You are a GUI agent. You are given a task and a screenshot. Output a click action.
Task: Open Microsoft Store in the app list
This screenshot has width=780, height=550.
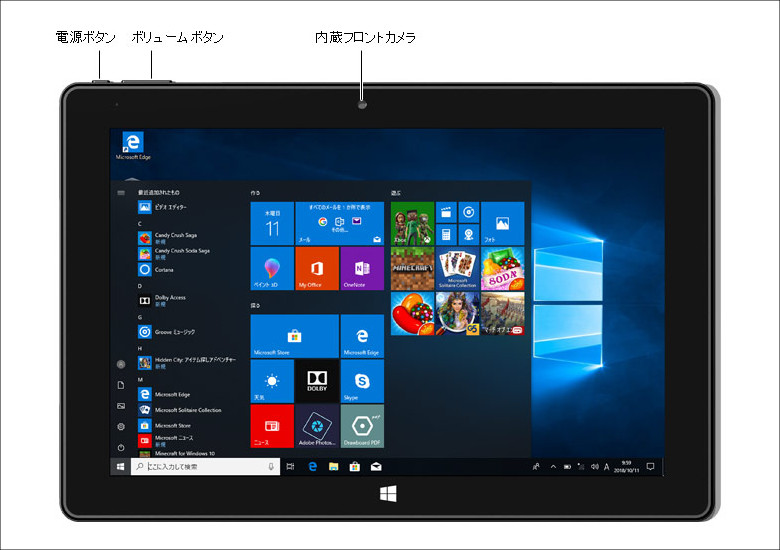165,426
